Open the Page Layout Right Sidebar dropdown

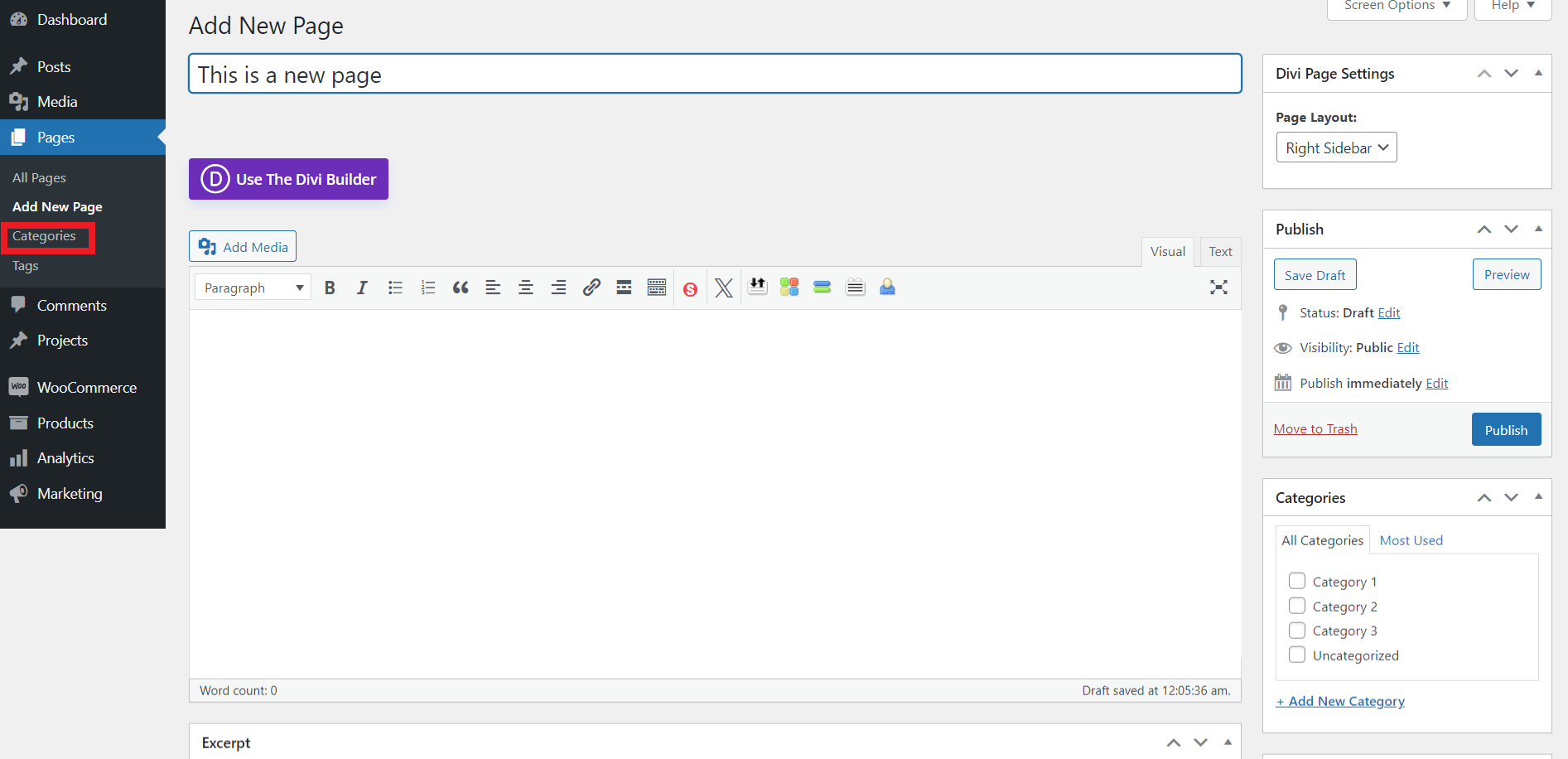tap(1336, 147)
